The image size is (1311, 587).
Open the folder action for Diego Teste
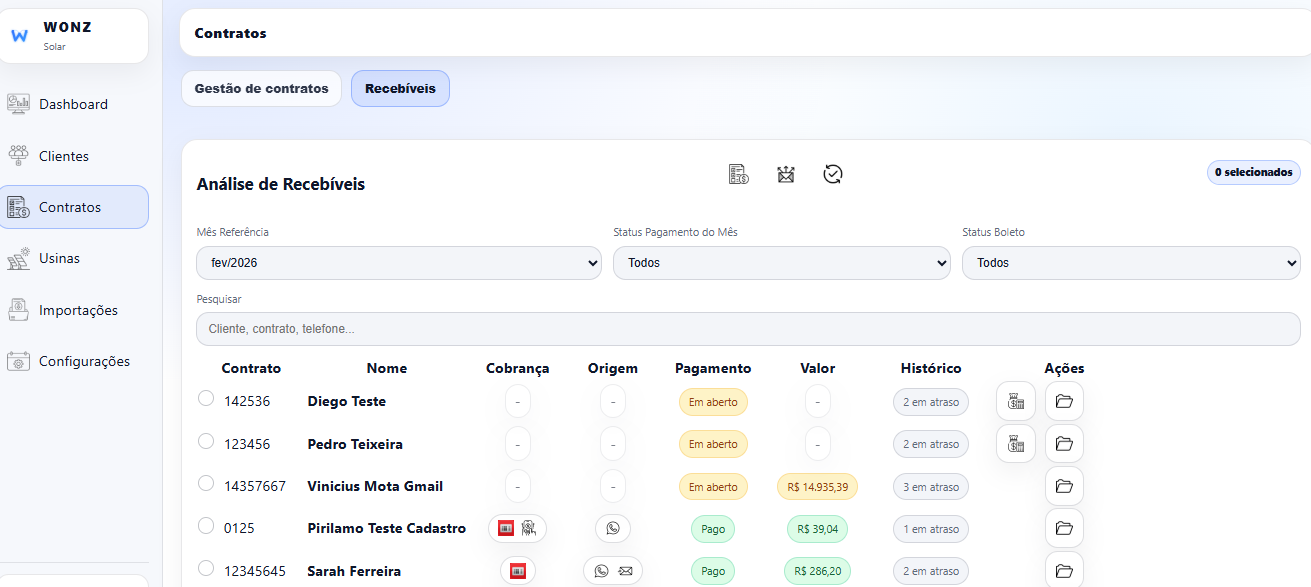[1064, 402]
